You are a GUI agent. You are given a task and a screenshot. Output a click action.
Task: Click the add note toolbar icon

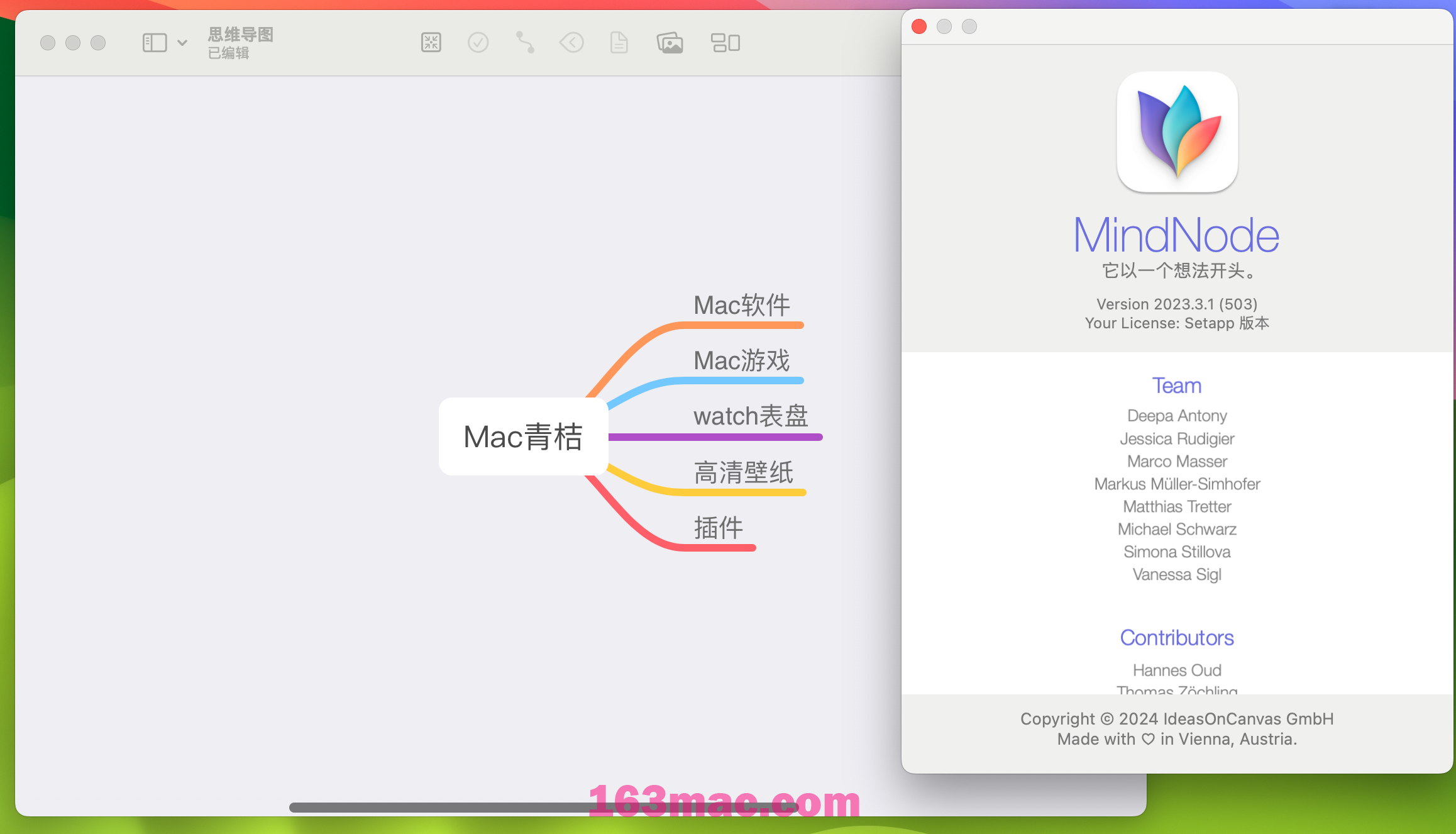[x=619, y=43]
